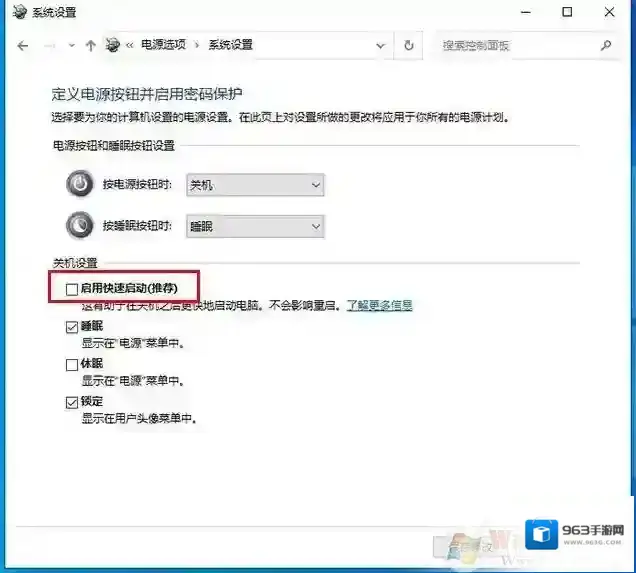Viewport: 636px width, 573px height.
Task: Expand the address bar history dropdown
Action: click(380, 45)
